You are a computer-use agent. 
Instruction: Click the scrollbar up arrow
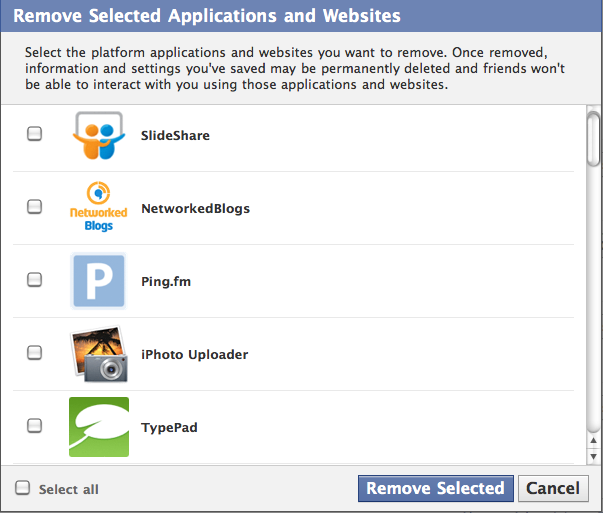click(593, 440)
